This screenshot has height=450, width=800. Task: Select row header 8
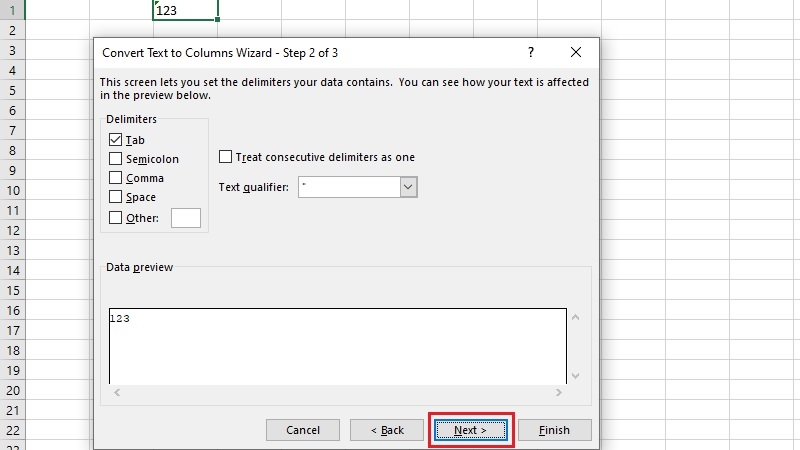coord(12,151)
